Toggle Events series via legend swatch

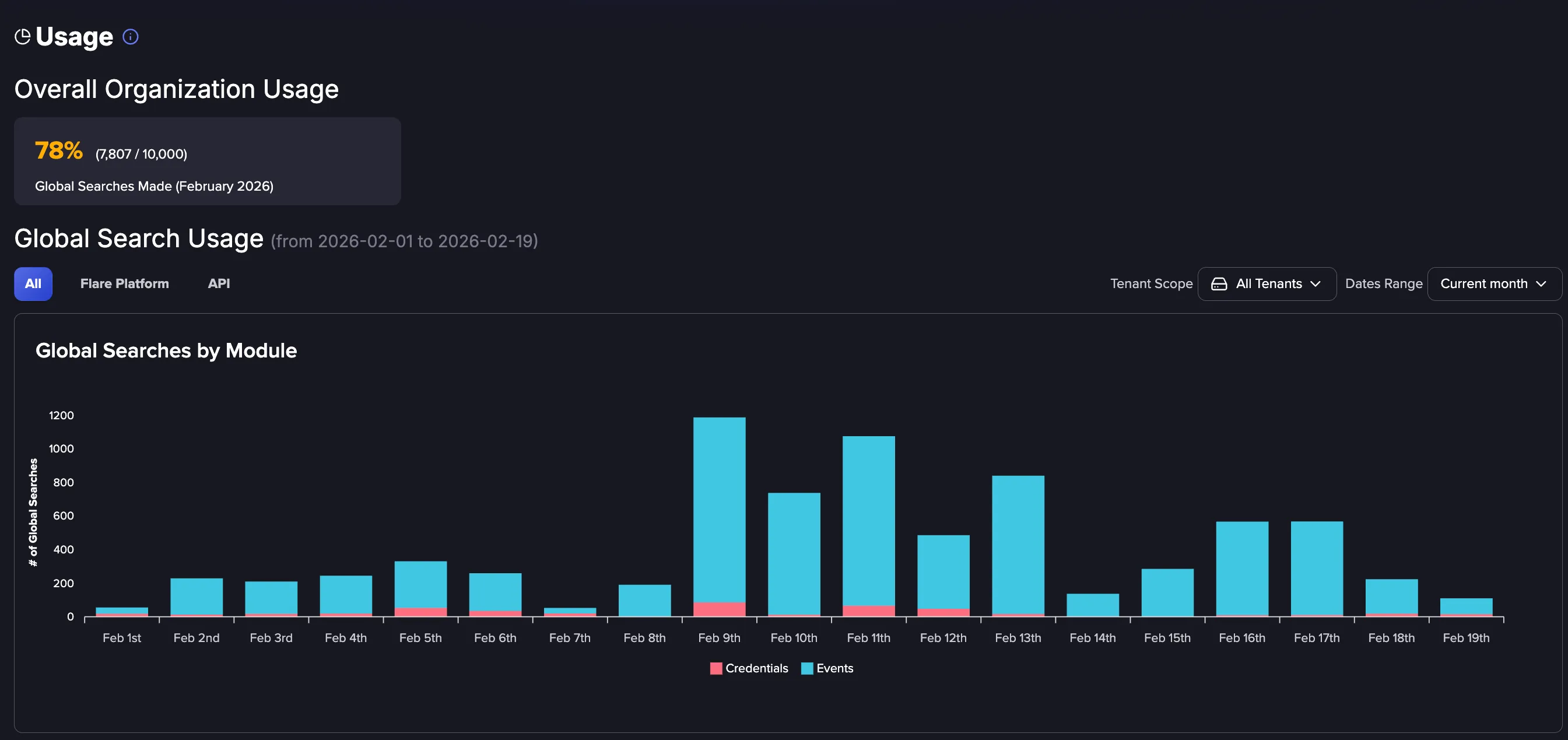coord(807,668)
